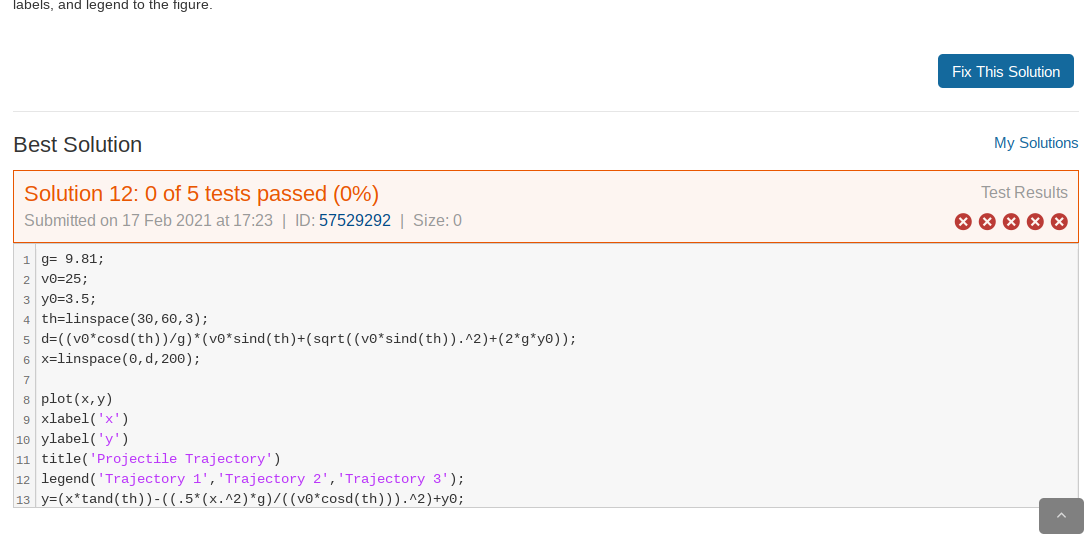This screenshot has height=540, width=1087.
Task: Click code line 1 with g= 9.81
Action: pyautogui.click(x=72, y=259)
